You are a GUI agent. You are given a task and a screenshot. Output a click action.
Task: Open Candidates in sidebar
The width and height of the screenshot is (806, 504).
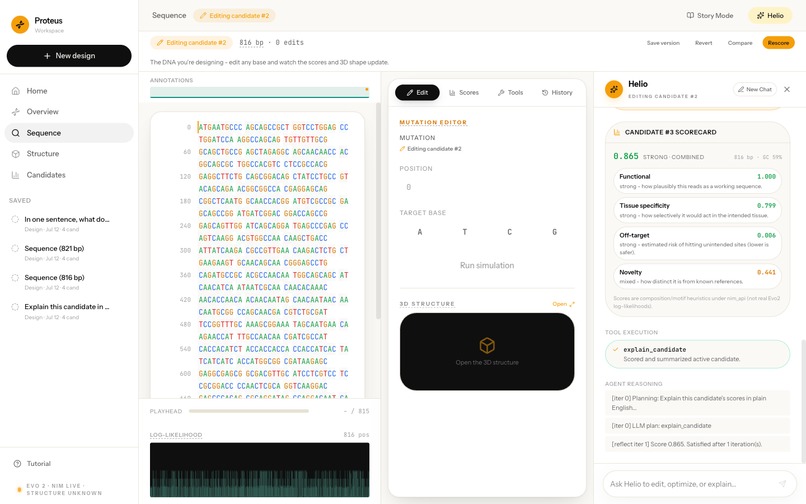pyautogui.click(x=69, y=175)
